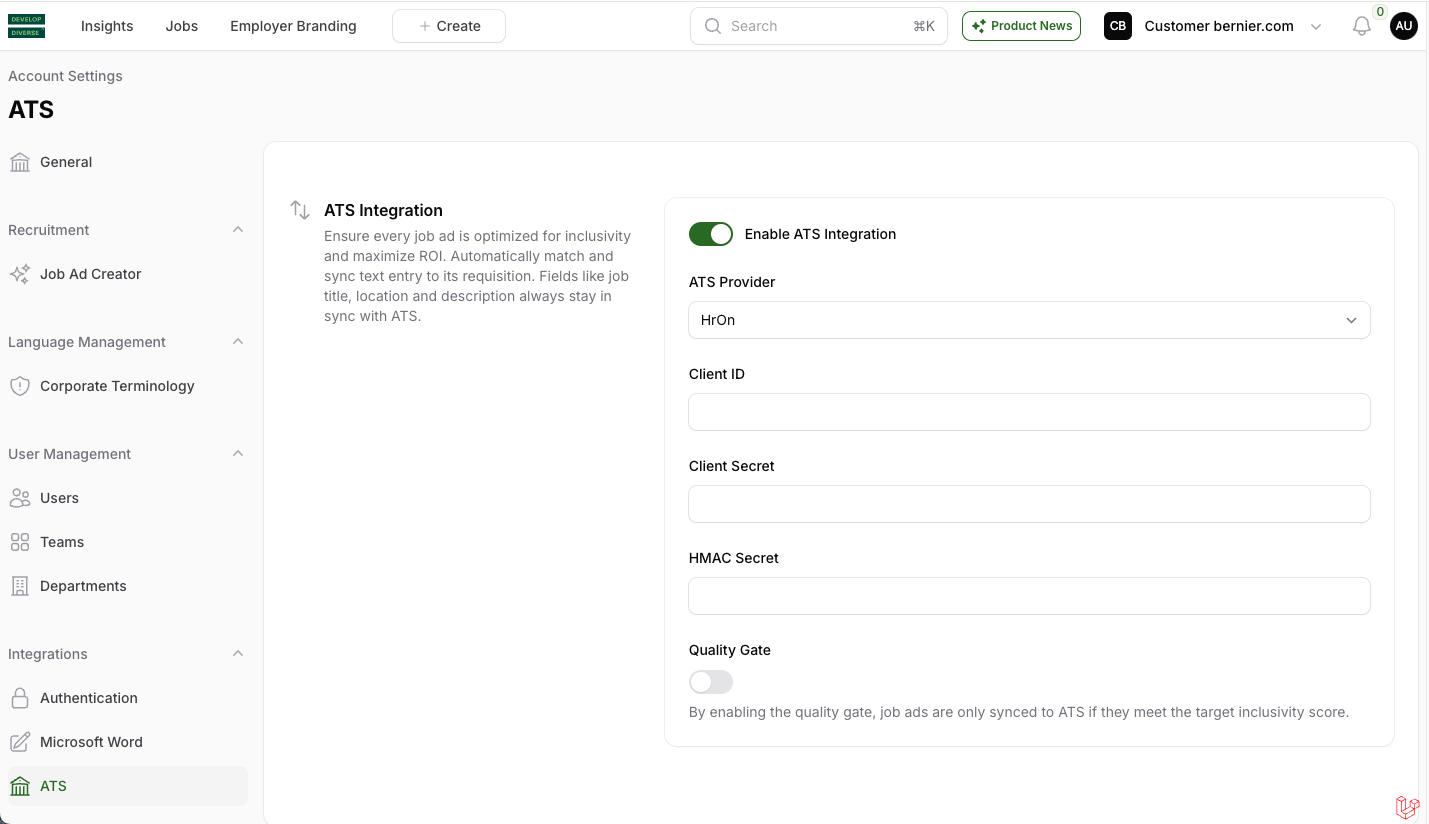This screenshot has height=824, width=1429.
Task: Click the Authentication lock icon
Action: (x=20, y=698)
